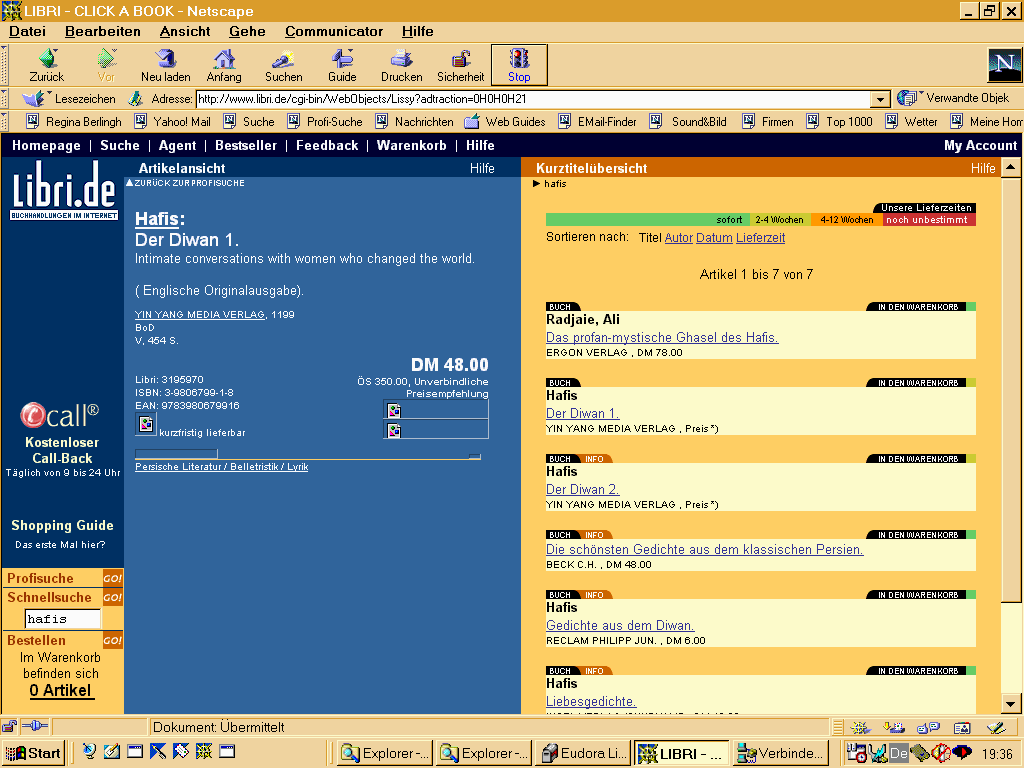Open Persische Literatur / Belletristik / Lyrik category

point(221,466)
